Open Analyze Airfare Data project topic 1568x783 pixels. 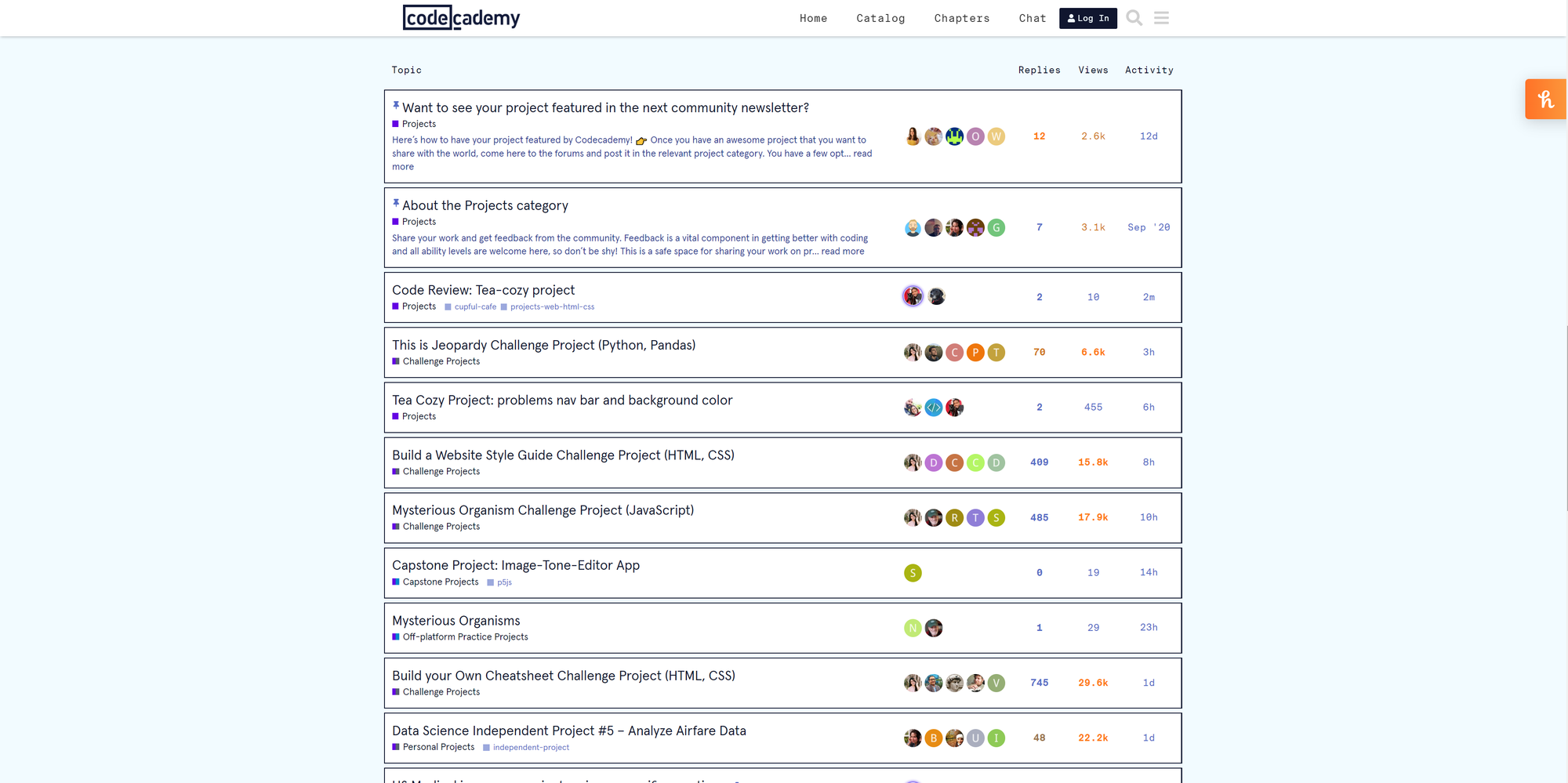click(x=569, y=730)
